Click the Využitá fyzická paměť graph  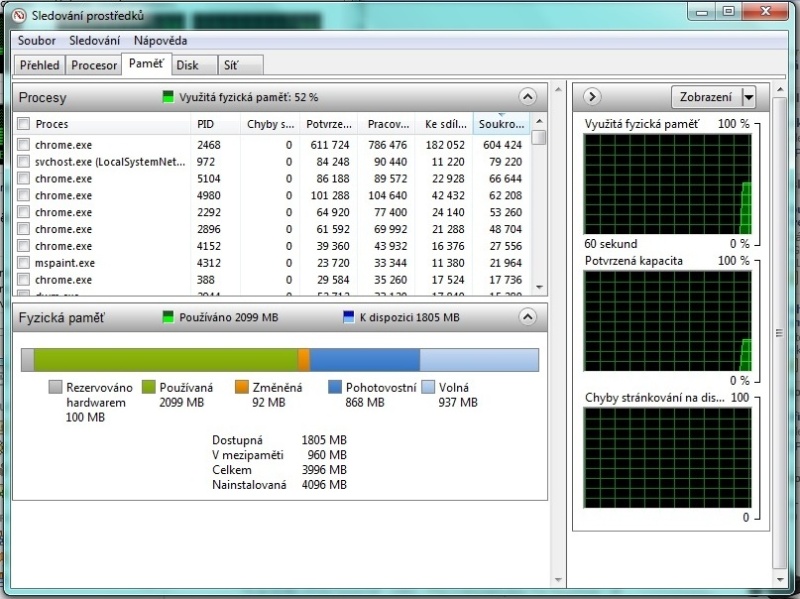667,184
